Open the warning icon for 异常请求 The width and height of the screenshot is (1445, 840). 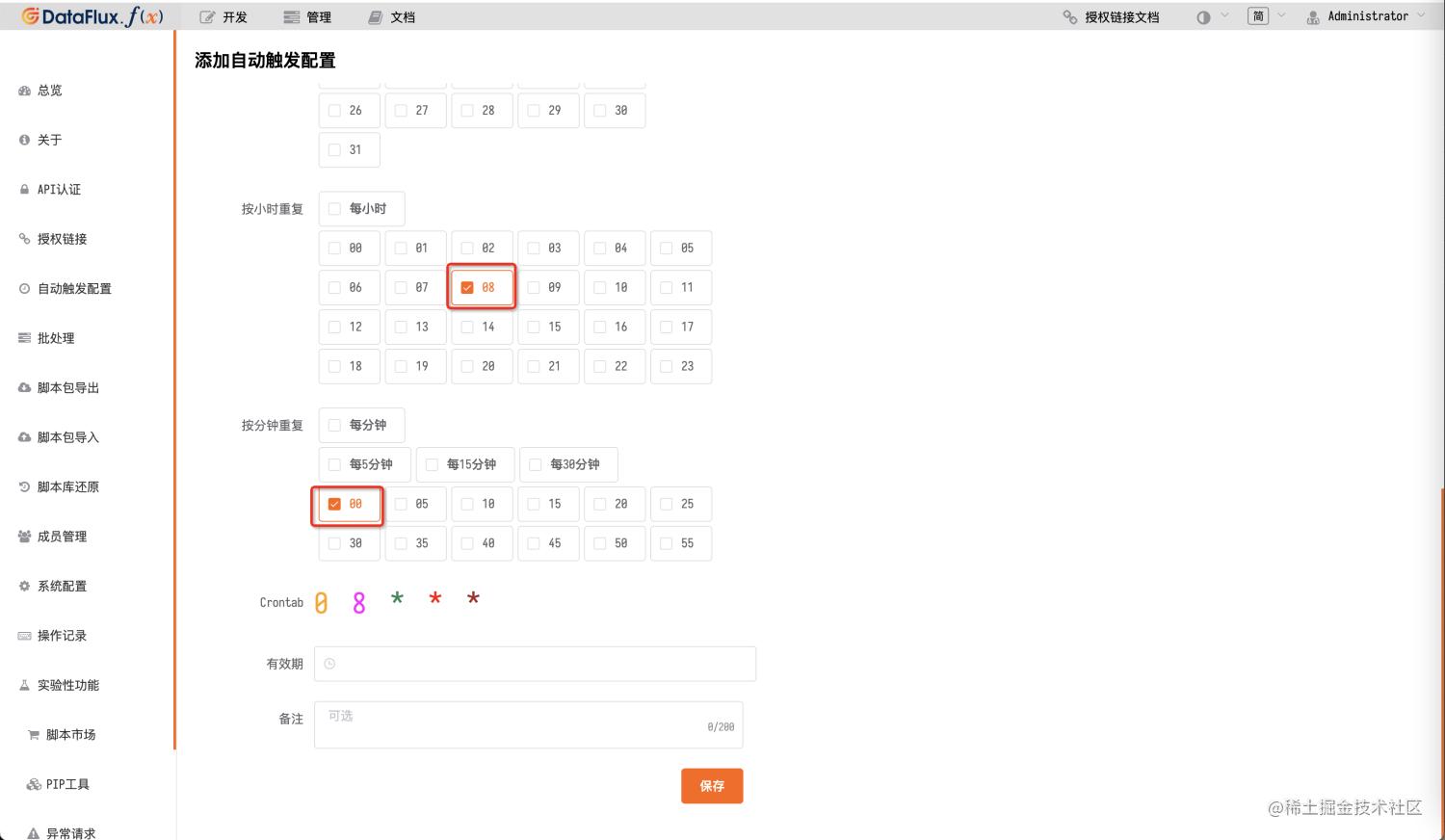[x=34, y=834]
